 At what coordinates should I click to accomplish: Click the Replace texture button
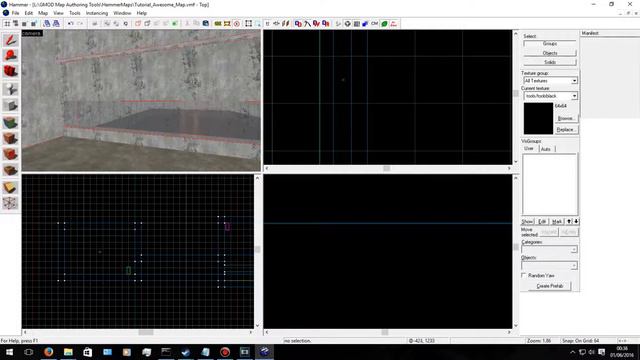click(x=566, y=129)
